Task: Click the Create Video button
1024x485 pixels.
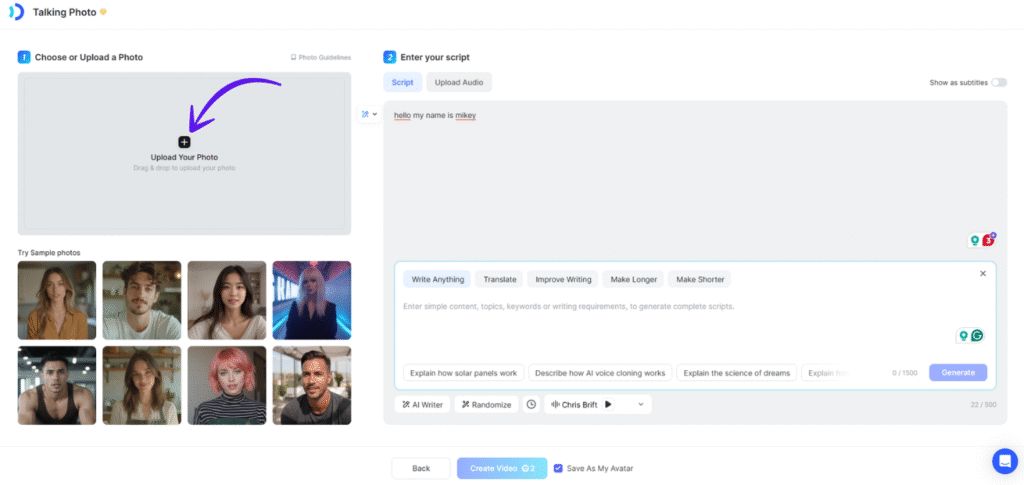Action: [x=502, y=469]
